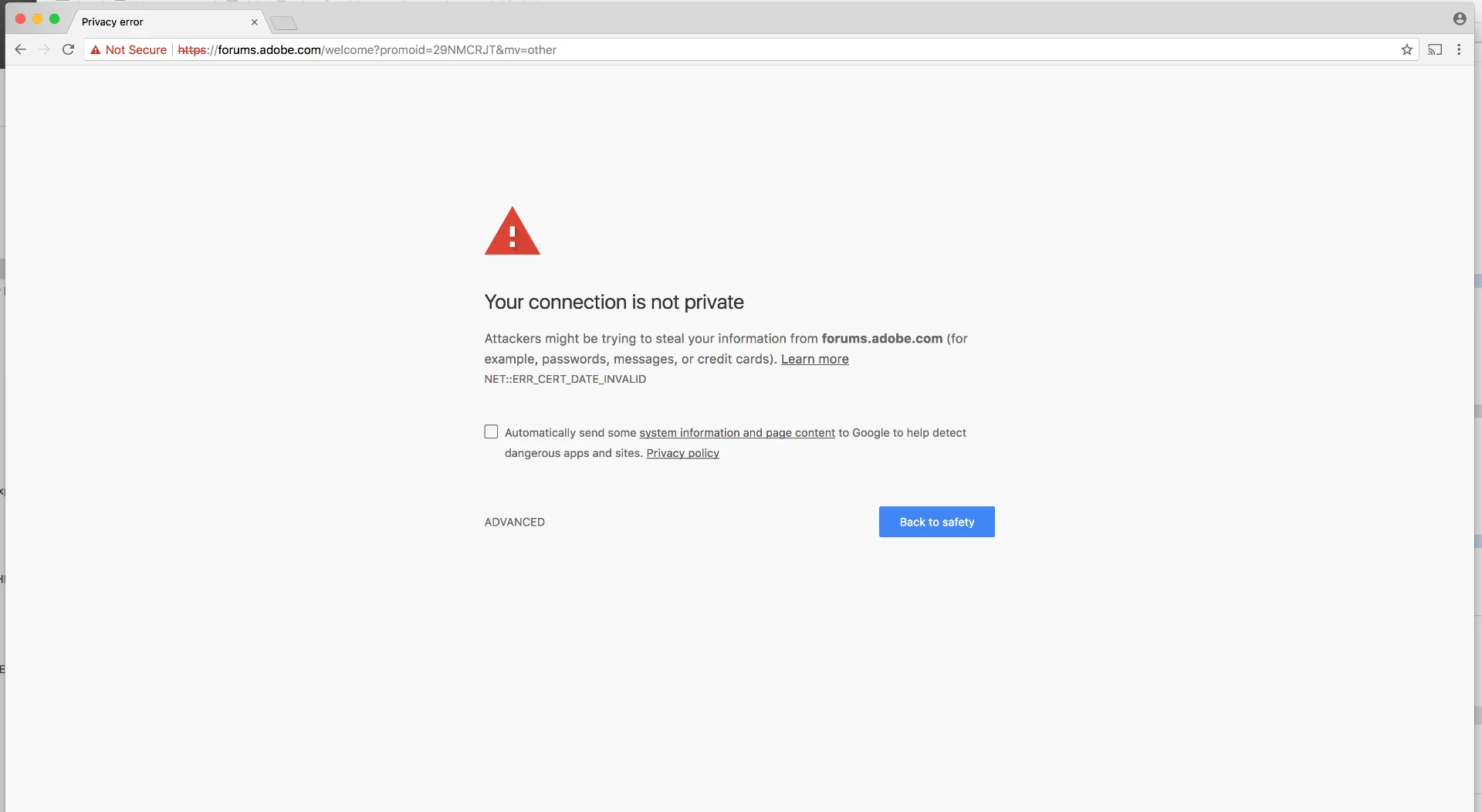The image size is (1482, 812).
Task: Click the red Not Secure warning icon
Action: click(96, 49)
